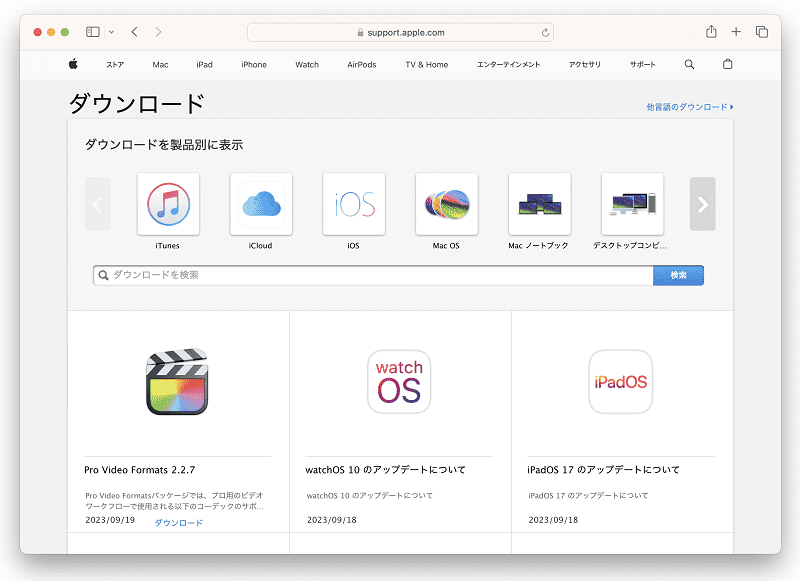Click the iPadOS icon tile

620,382
